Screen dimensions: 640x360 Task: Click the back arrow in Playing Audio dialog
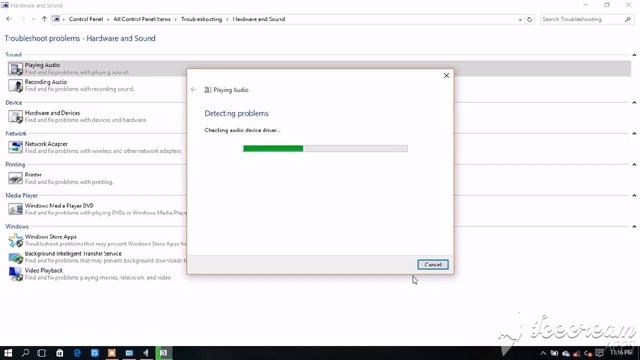tap(194, 90)
